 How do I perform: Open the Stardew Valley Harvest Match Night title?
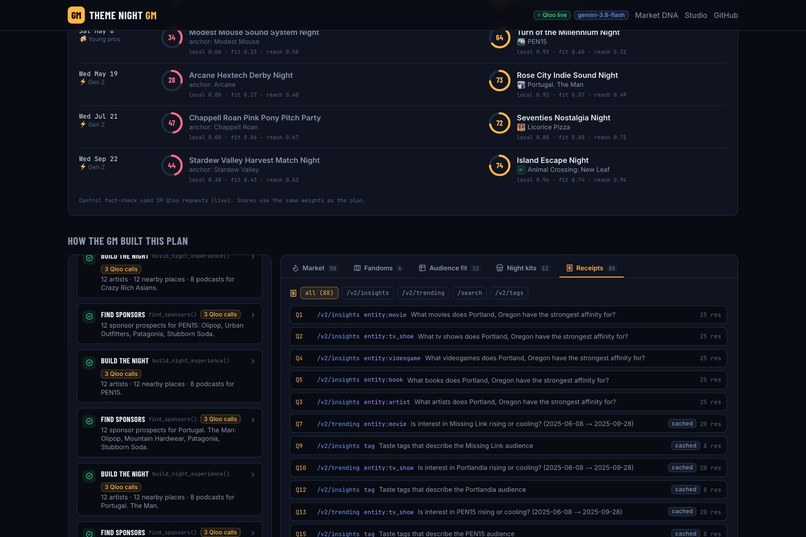[x=254, y=160]
